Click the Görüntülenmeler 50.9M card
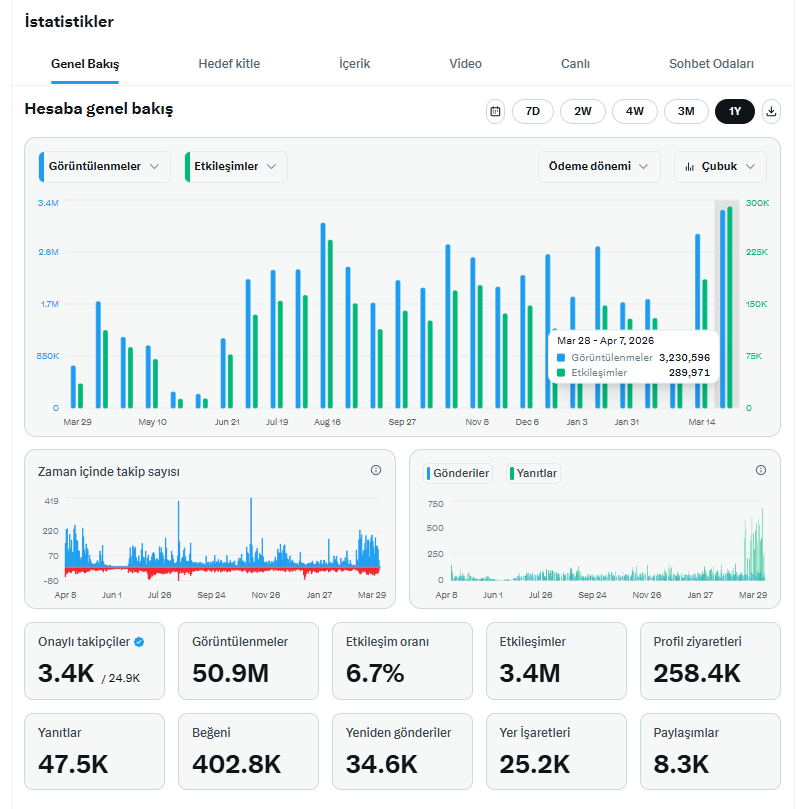The image size is (797, 809). 248,661
